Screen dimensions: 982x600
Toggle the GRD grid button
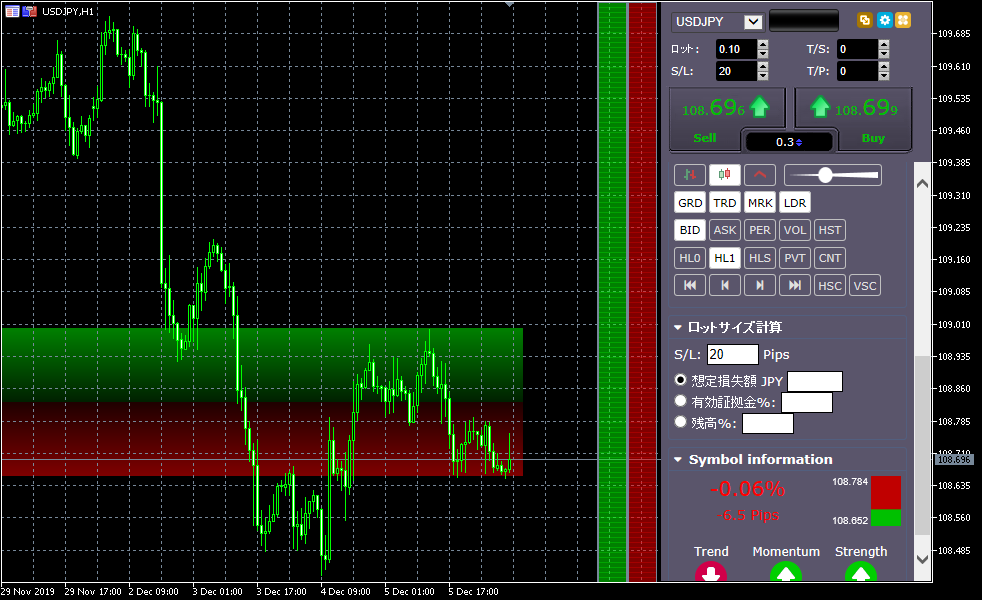pos(690,203)
